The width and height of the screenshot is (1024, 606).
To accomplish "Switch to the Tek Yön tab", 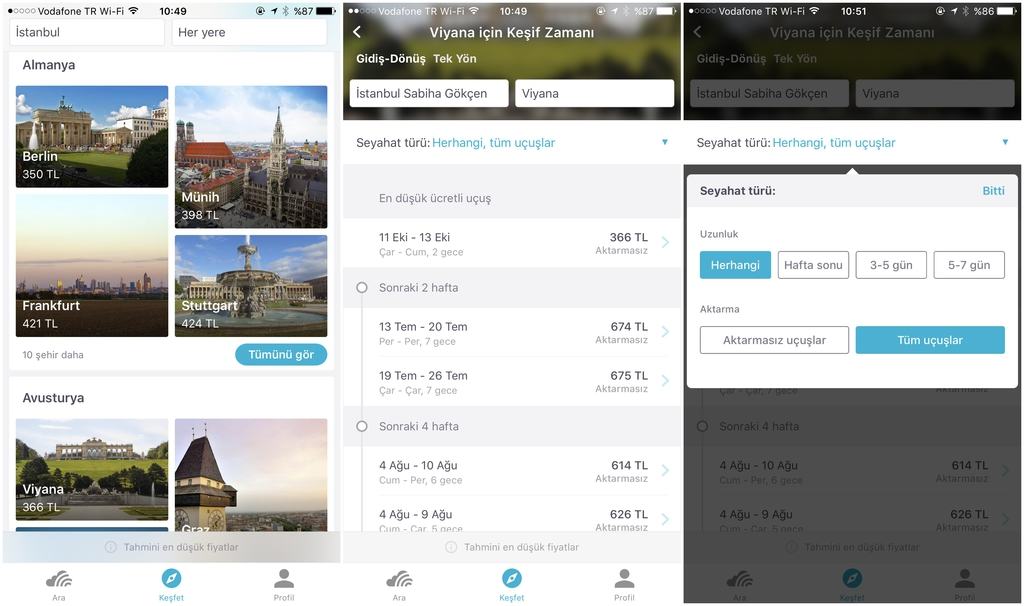I will (x=455, y=59).
